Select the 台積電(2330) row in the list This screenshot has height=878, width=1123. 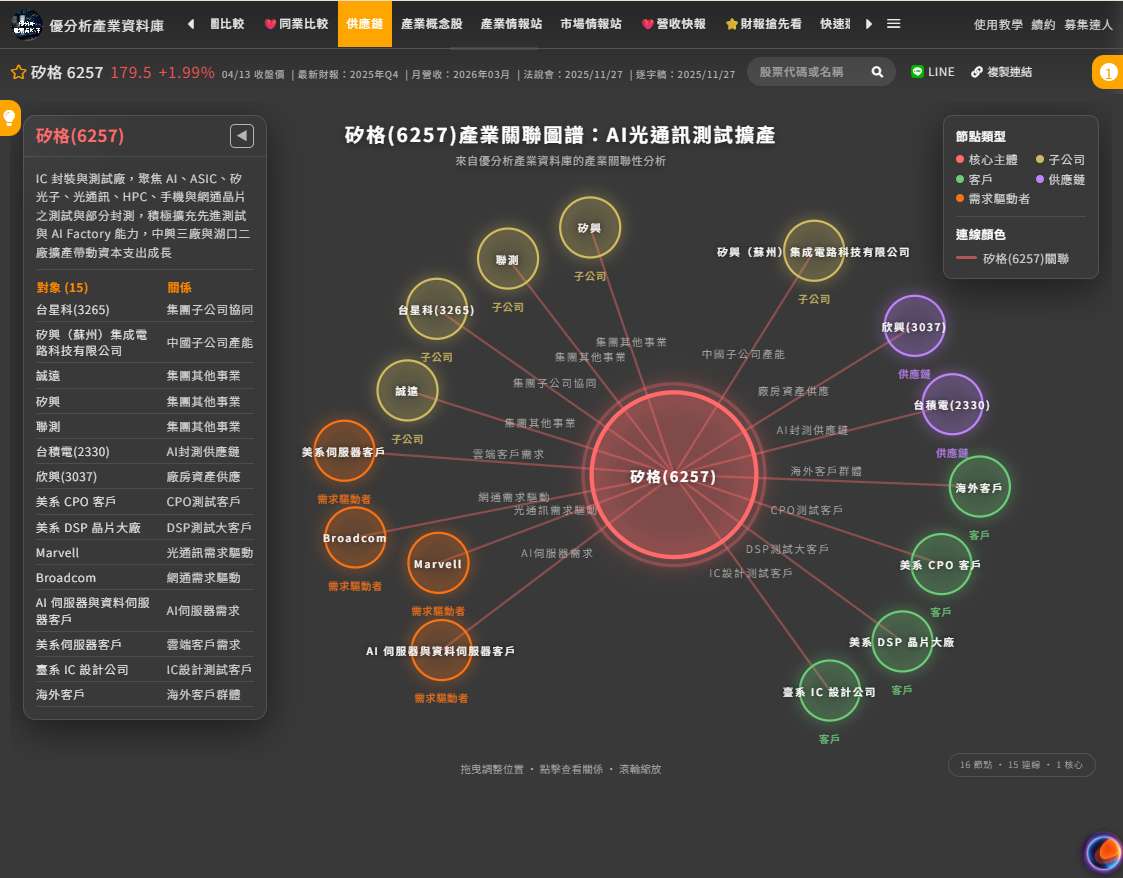click(72, 452)
